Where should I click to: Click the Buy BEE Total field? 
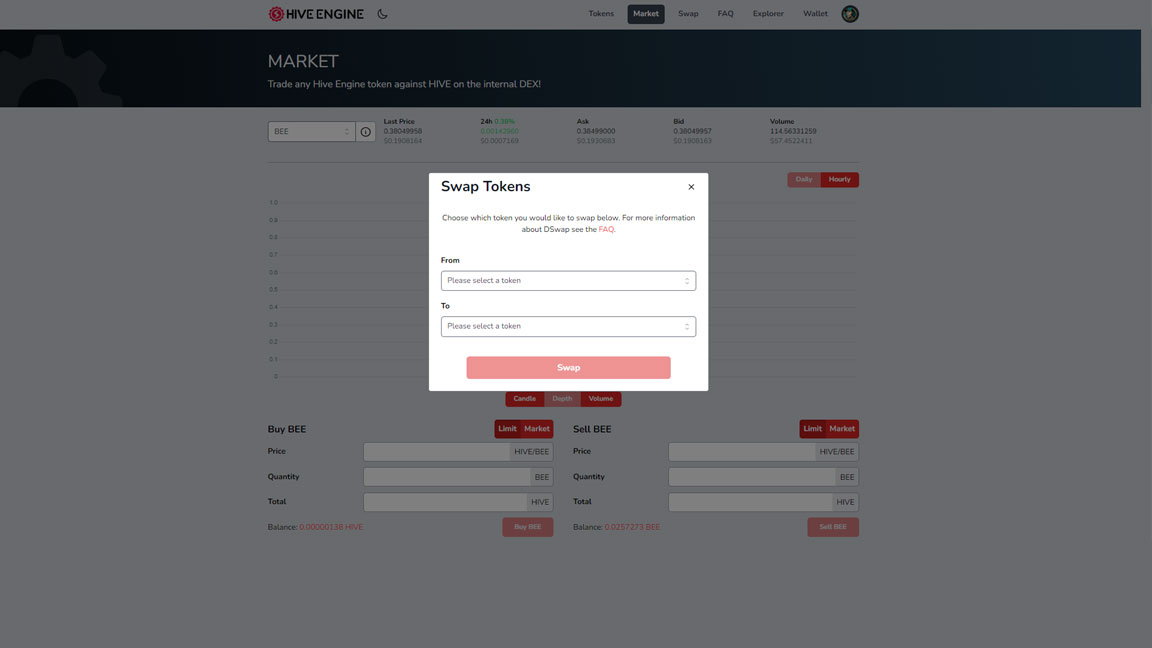(x=445, y=502)
